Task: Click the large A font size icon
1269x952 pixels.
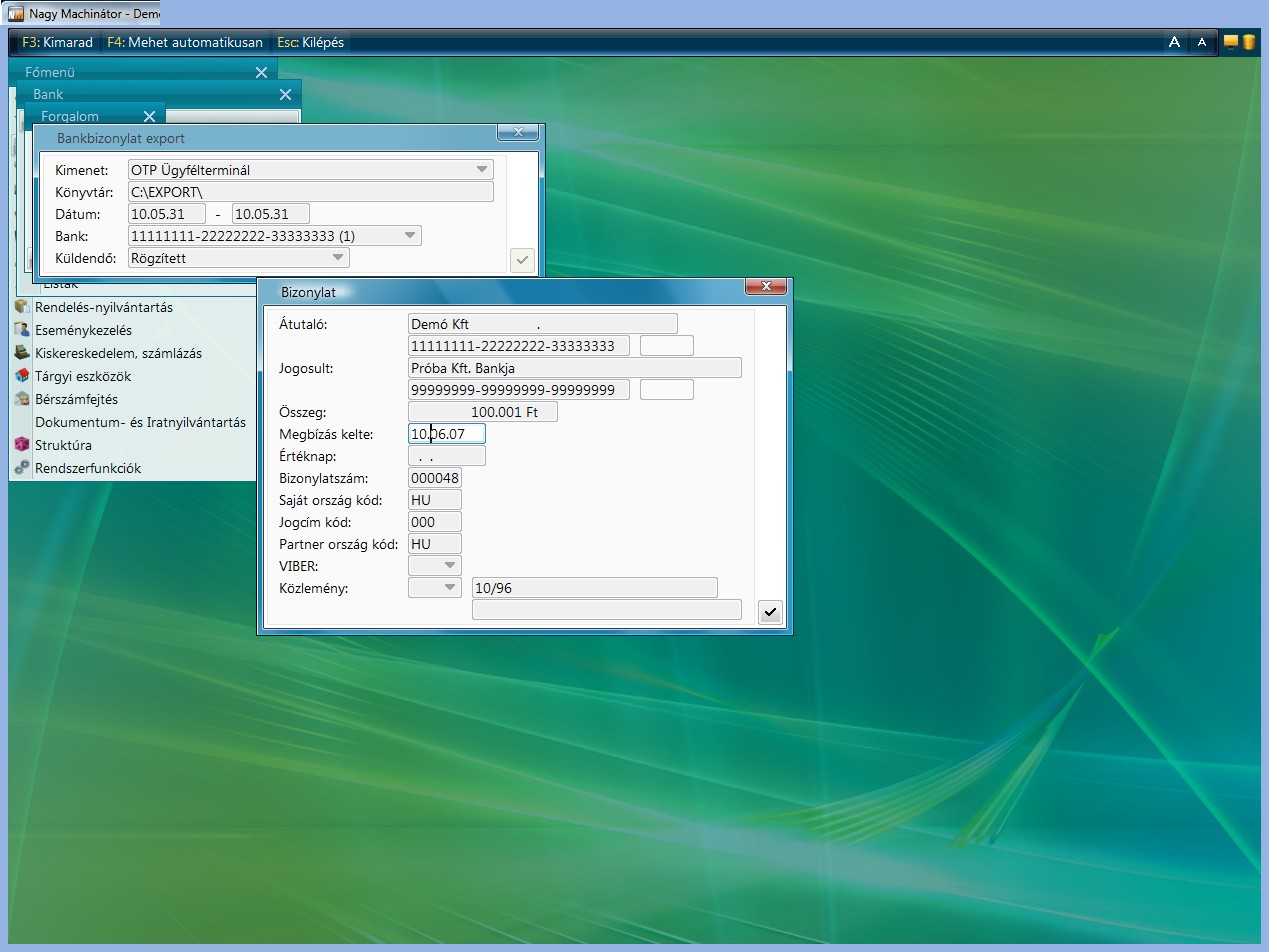Action: click(x=1175, y=42)
